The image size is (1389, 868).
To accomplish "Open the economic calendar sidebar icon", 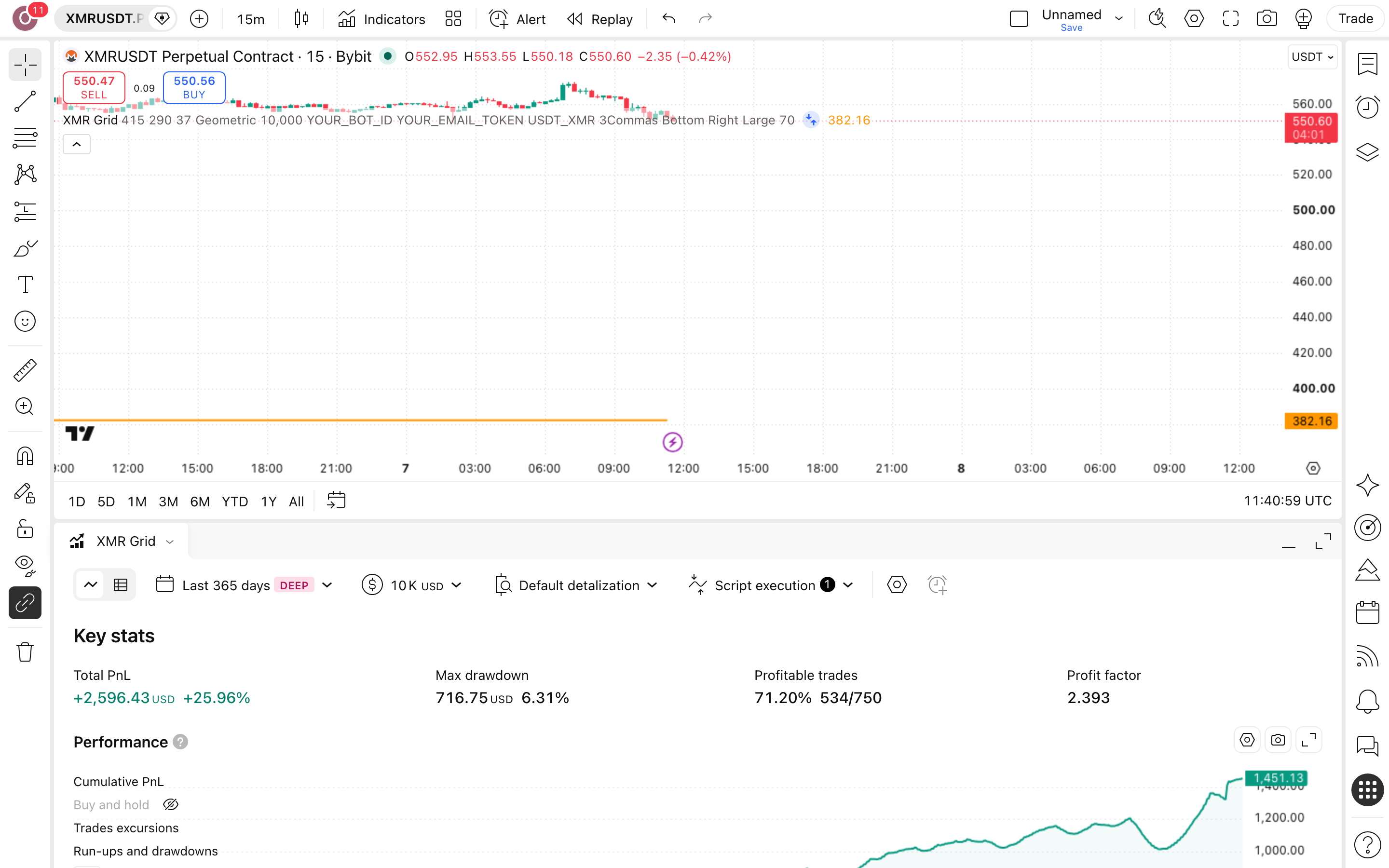I will click(1367, 612).
